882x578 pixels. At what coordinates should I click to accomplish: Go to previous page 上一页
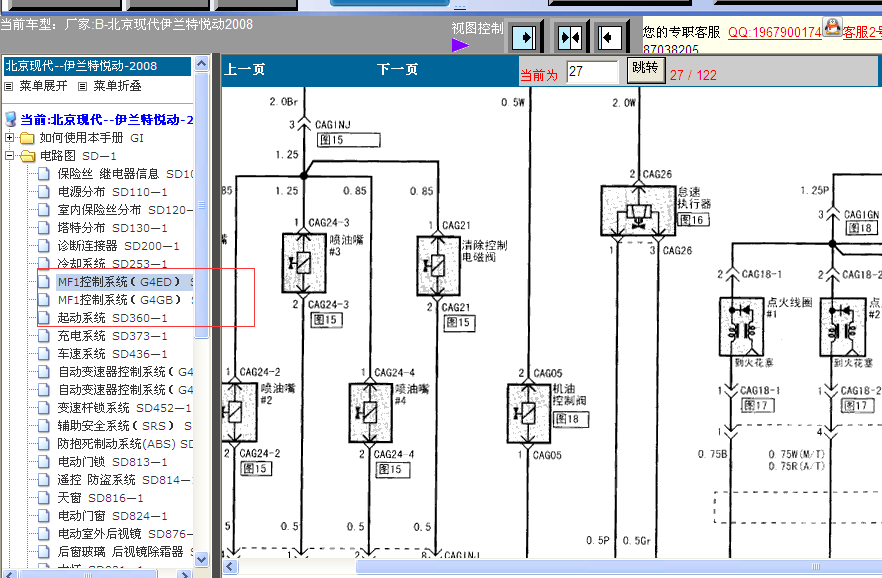245,70
